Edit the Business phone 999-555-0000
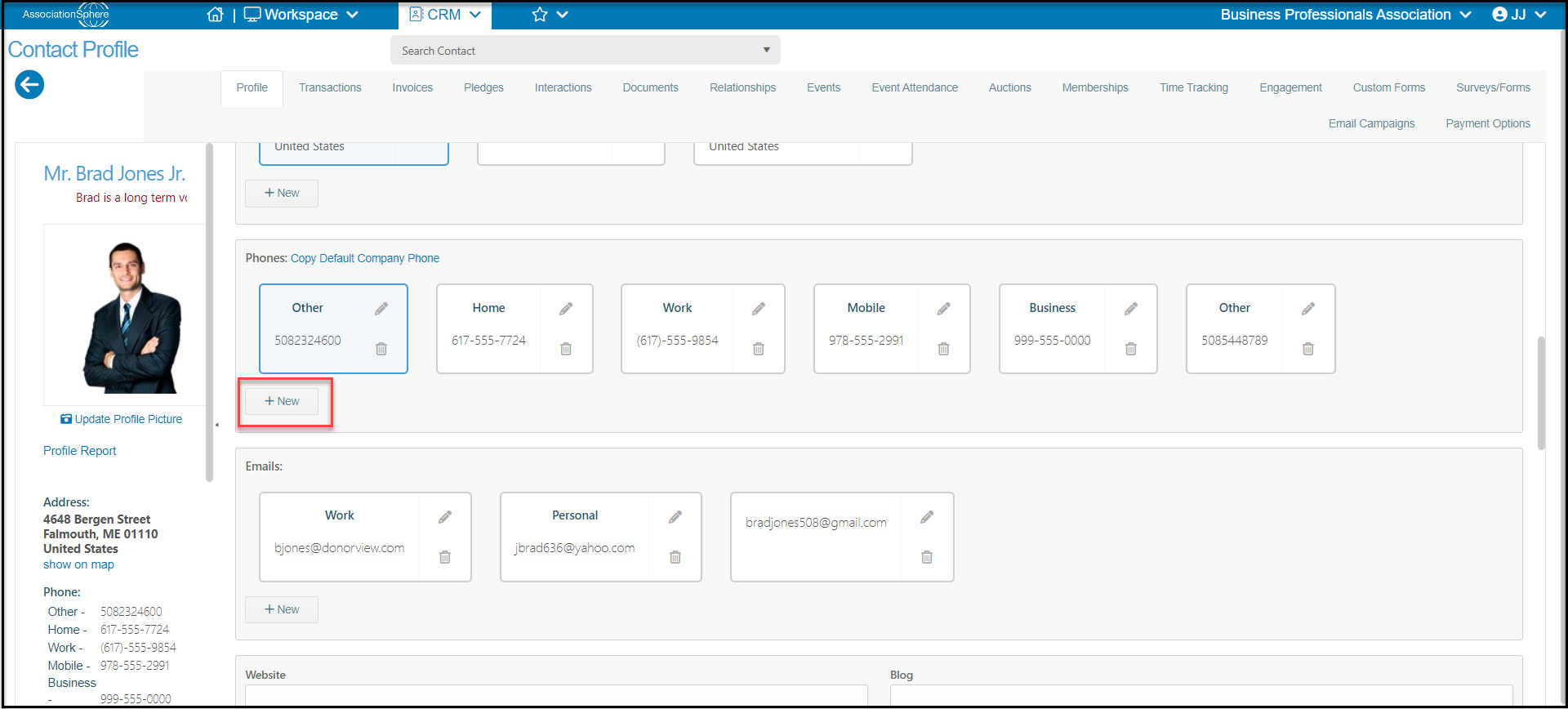This screenshot has height=709, width=1568. [1131, 309]
